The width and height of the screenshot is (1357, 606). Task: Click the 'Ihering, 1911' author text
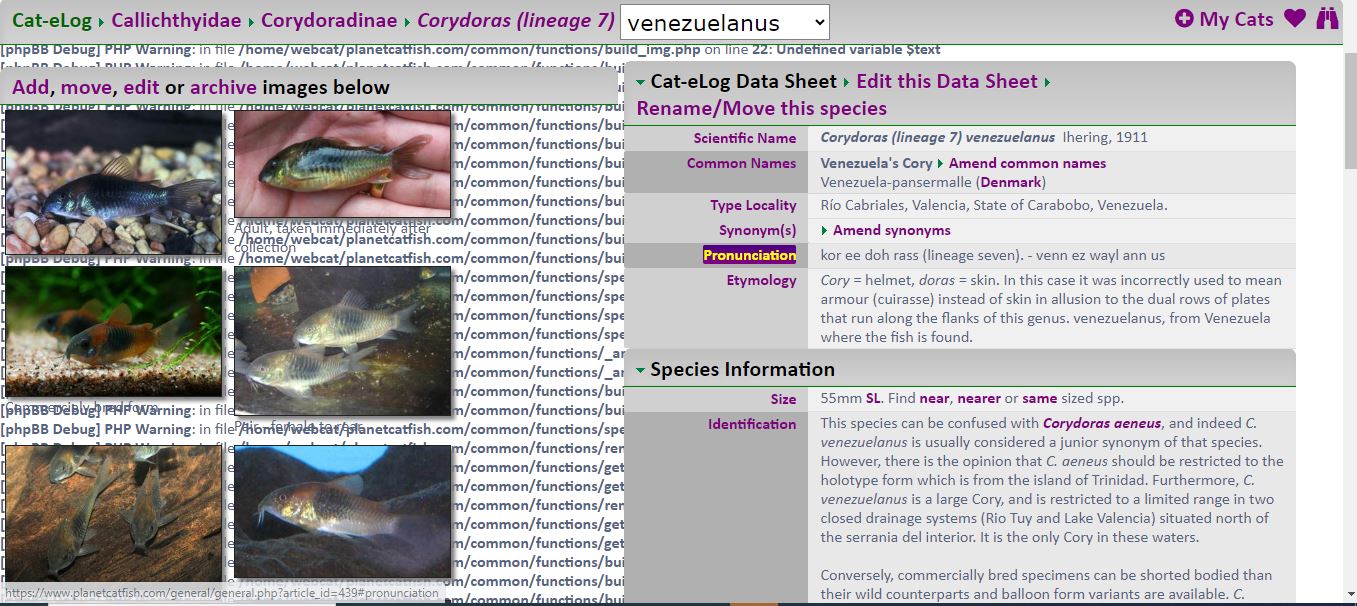(x=1105, y=139)
